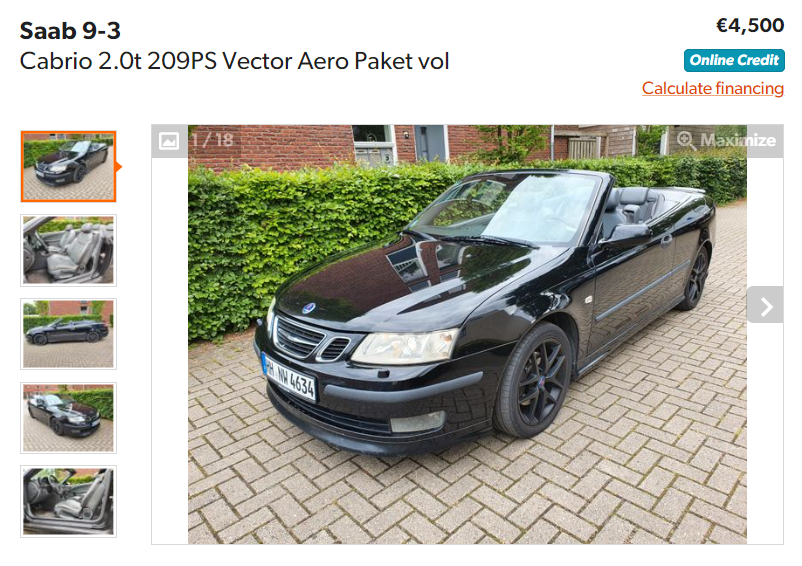Select the open-door interior thumbnail
Screen dimensions: 802x566
pyautogui.click(x=69, y=502)
